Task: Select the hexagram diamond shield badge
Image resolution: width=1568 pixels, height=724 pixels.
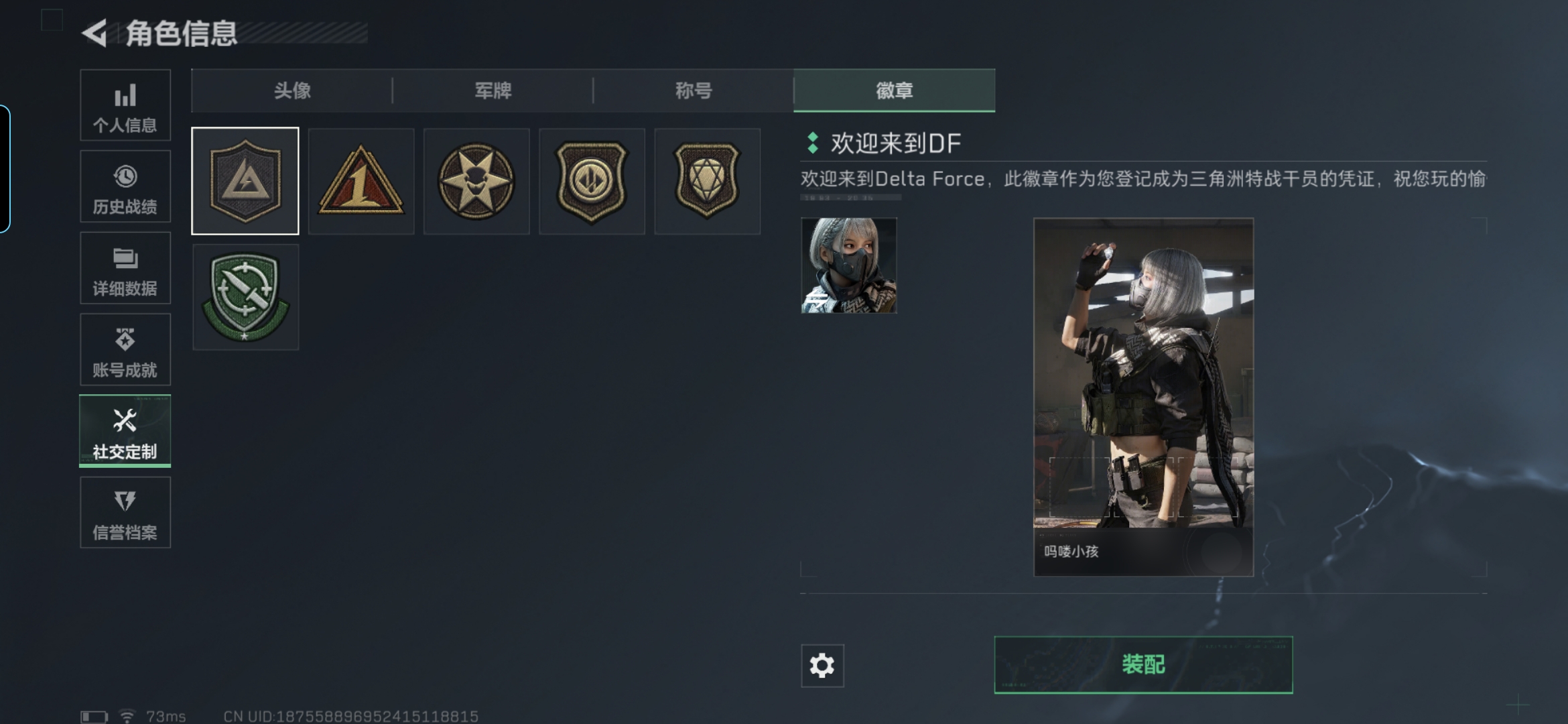Action: (708, 181)
